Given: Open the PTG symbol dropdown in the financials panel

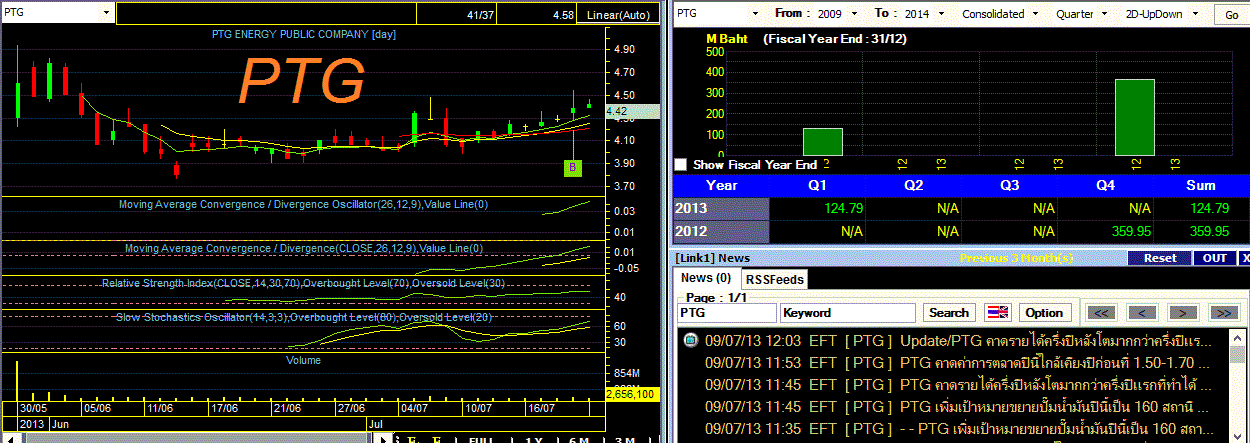Looking at the screenshot, I should (757, 14).
